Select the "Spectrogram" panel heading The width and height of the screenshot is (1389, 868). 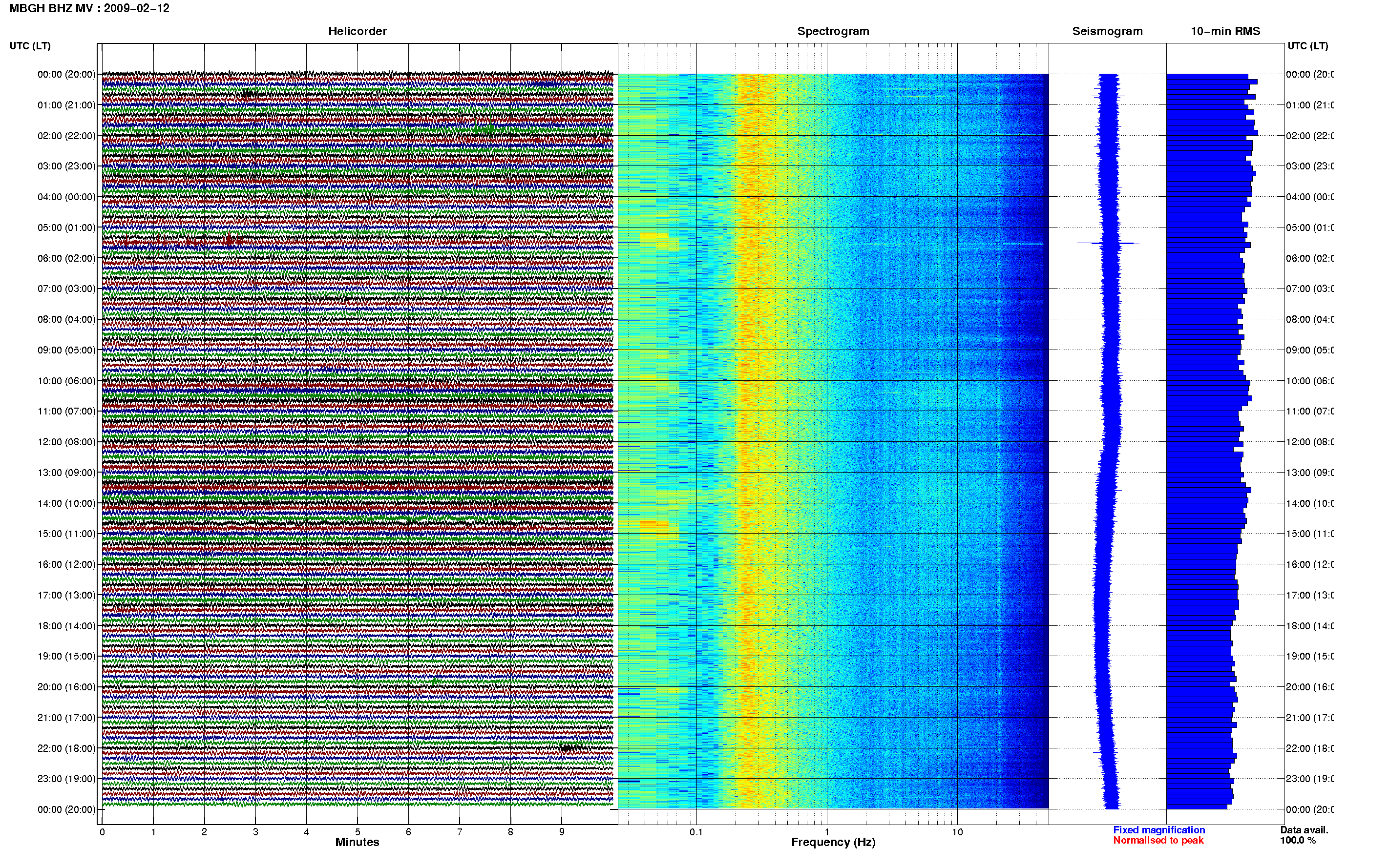(833, 31)
